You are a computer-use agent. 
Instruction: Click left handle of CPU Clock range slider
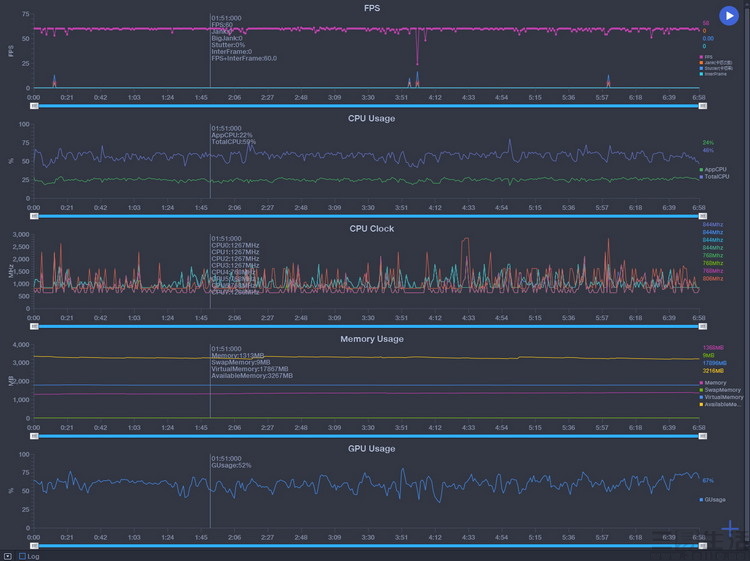(x=34, y=326)
